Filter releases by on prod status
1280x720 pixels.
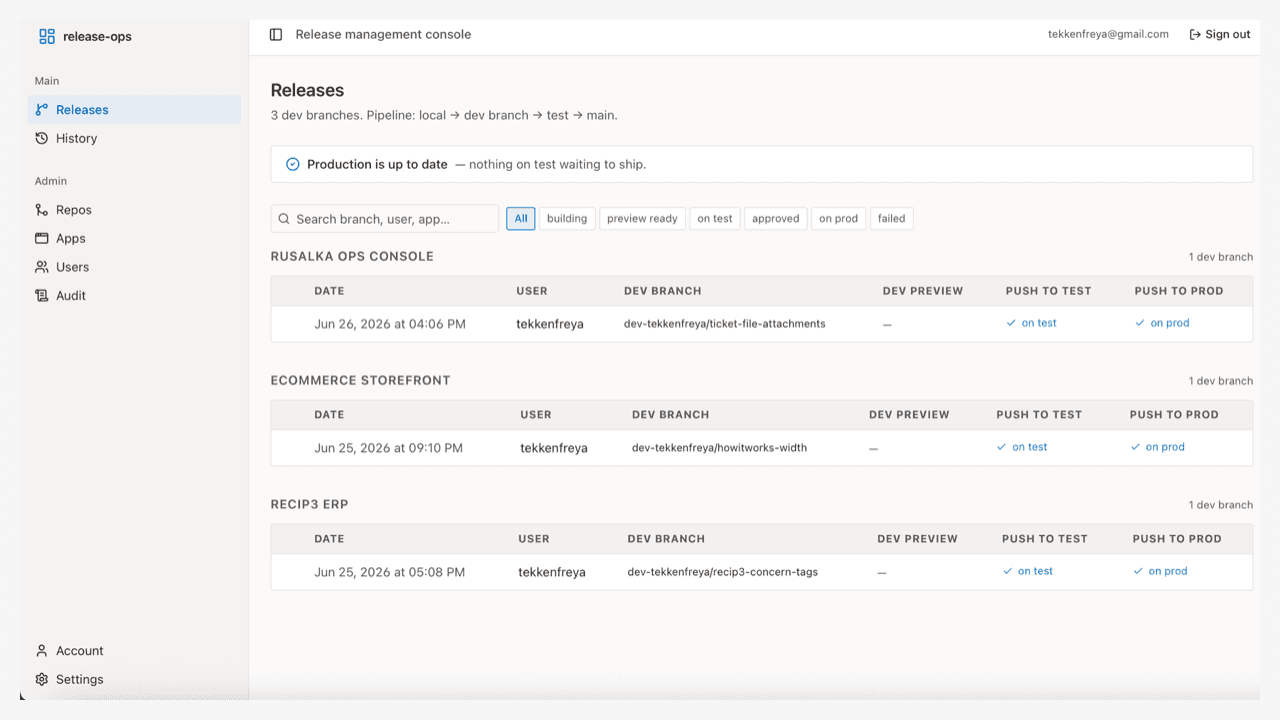click(839, 218)
